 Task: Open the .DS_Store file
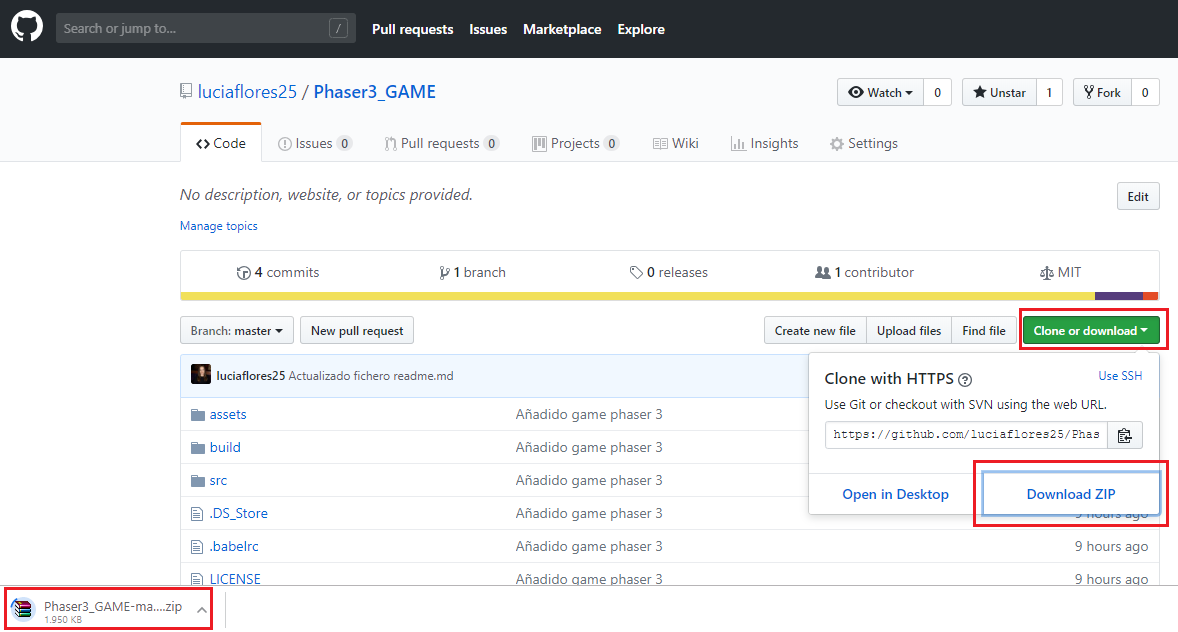238,513
